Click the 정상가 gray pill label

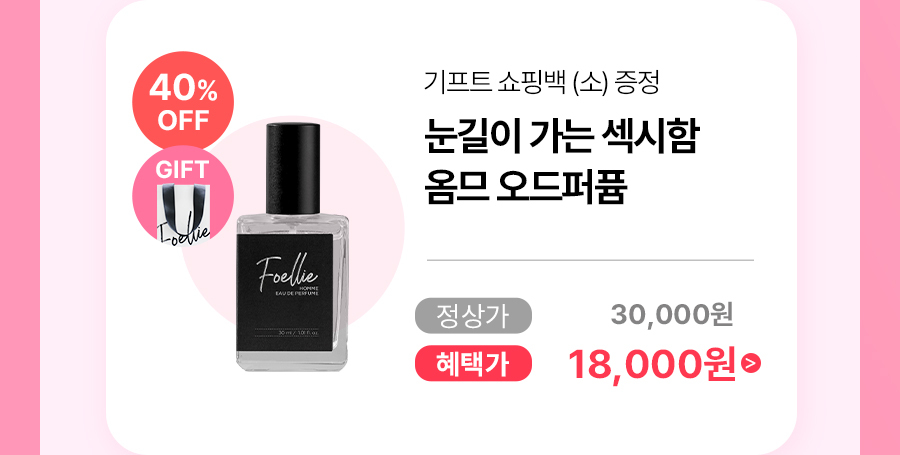coord(474,316)
